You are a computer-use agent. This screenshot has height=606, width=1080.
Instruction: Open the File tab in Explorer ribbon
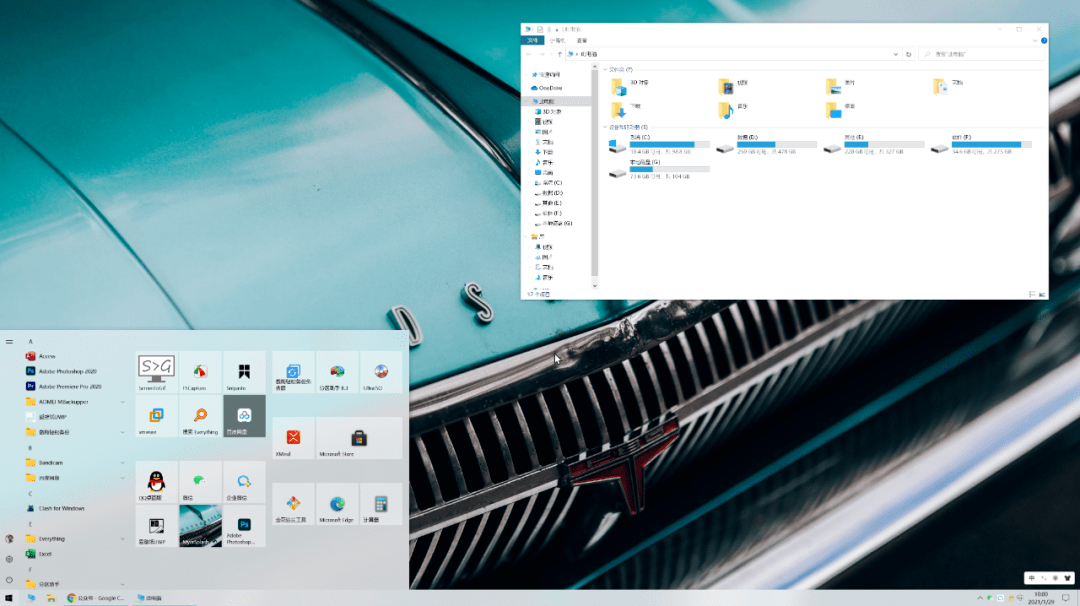click(535, 41)
